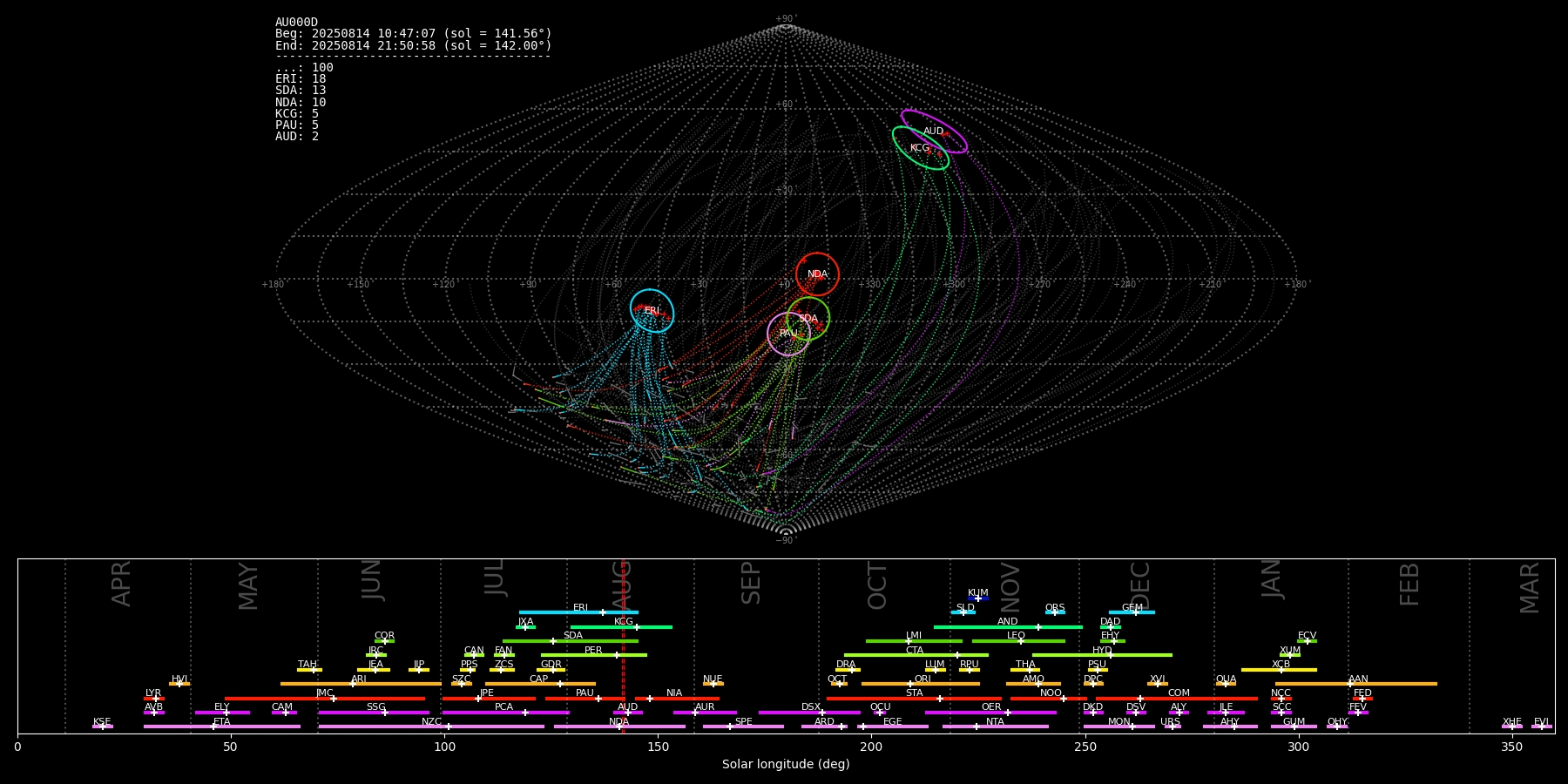Click the HYD shower bar in the timeline
Screen dimensions: 1568x784
pos(1102,655)
